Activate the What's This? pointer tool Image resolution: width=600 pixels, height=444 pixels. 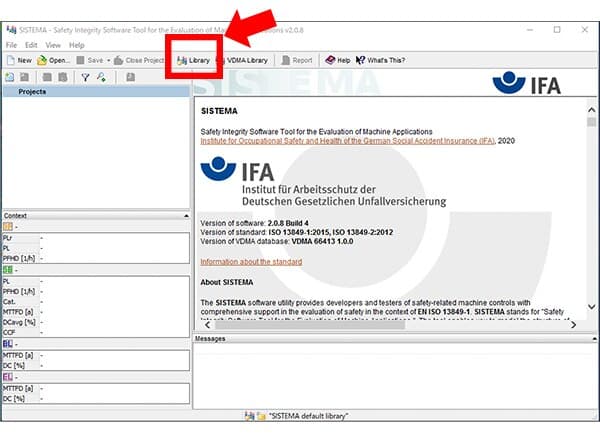380,60
